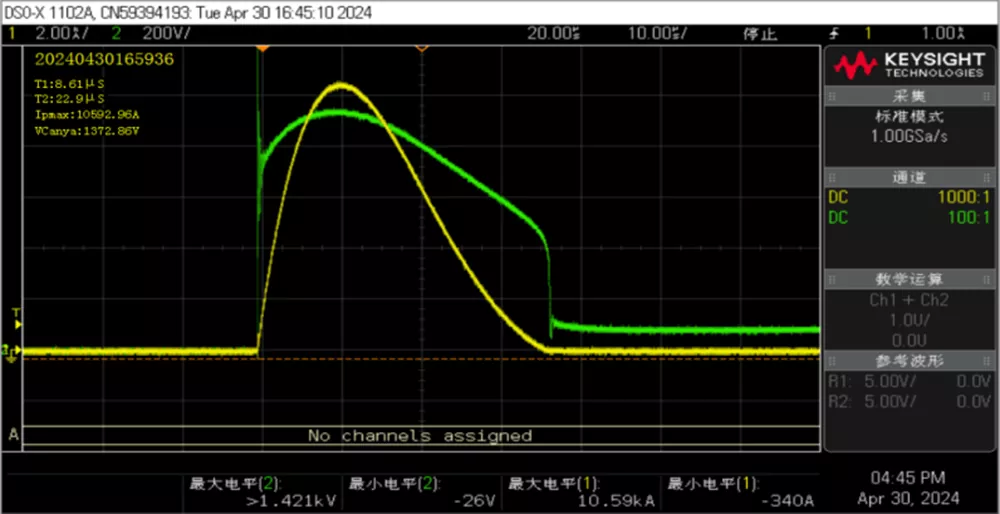
Task: Click channel 1 DC 1000:1 probe setting
Action: point(910,197)
